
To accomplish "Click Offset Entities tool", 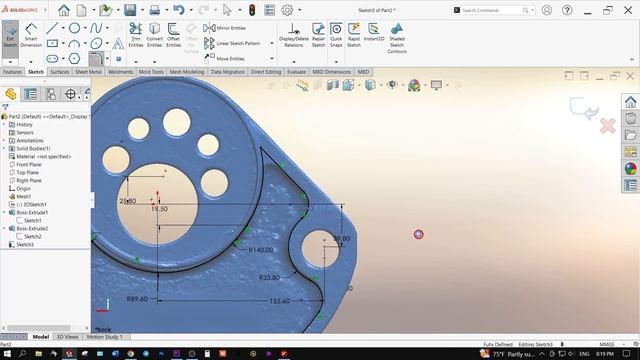I will coord(173,35).
